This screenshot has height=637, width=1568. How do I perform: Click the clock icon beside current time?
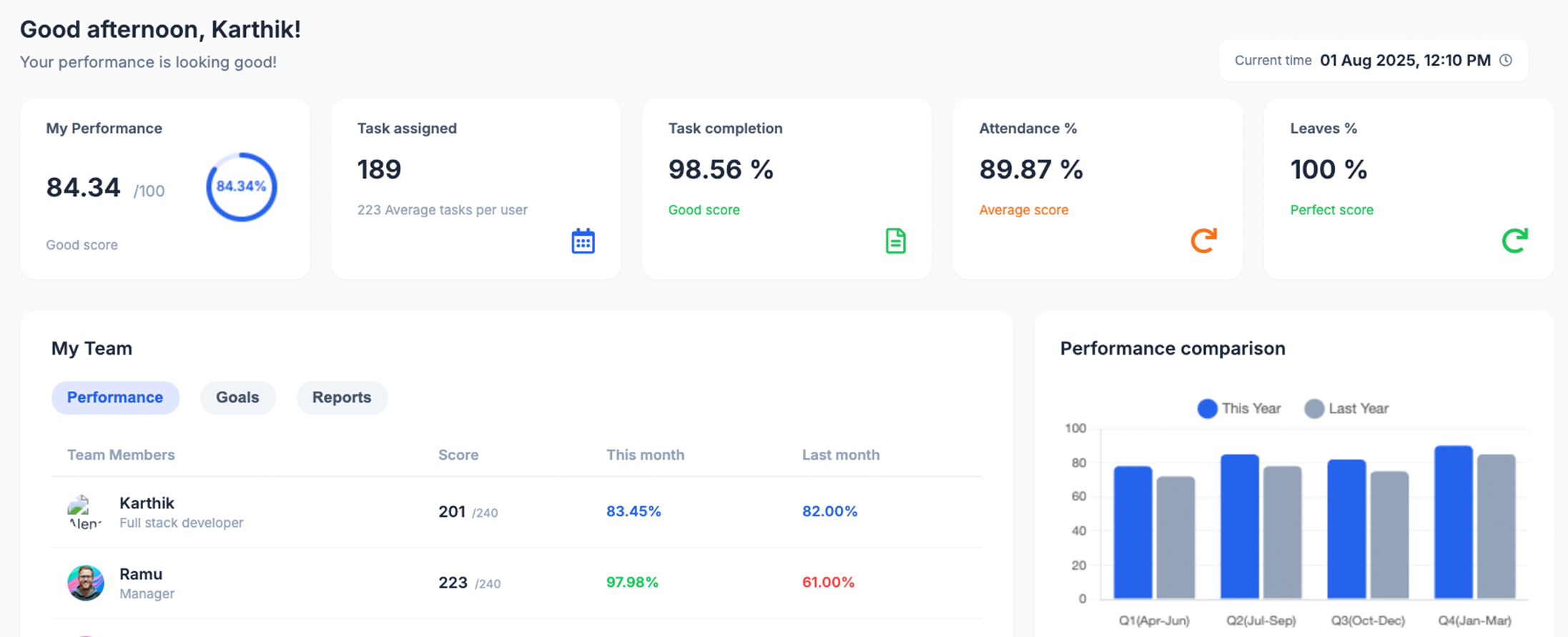1506,60
